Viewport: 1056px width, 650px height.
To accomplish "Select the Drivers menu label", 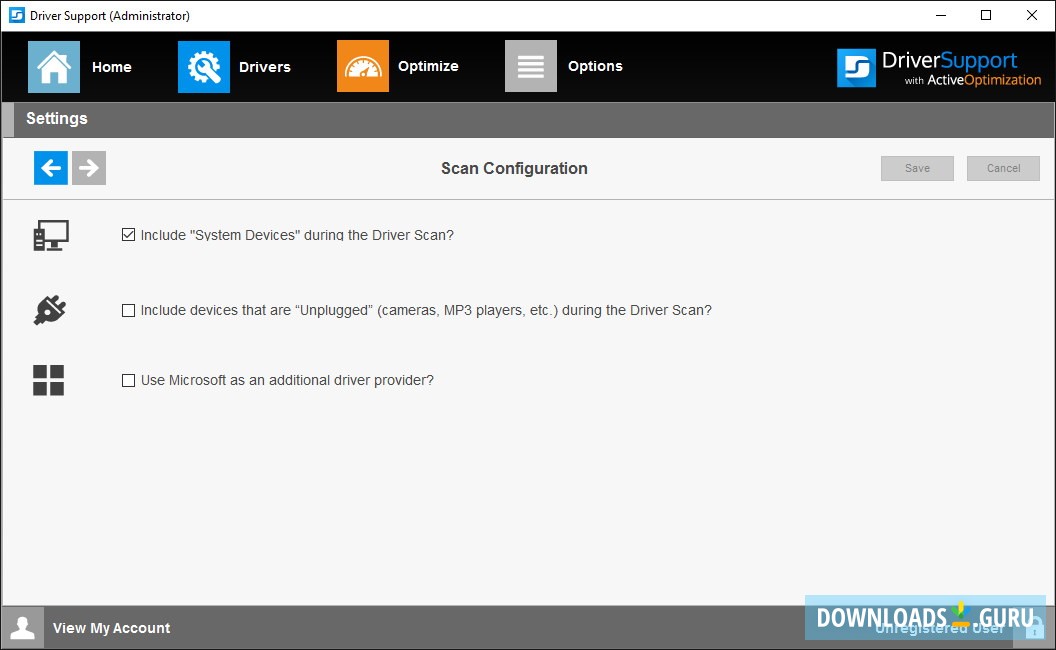I will 265,67.
